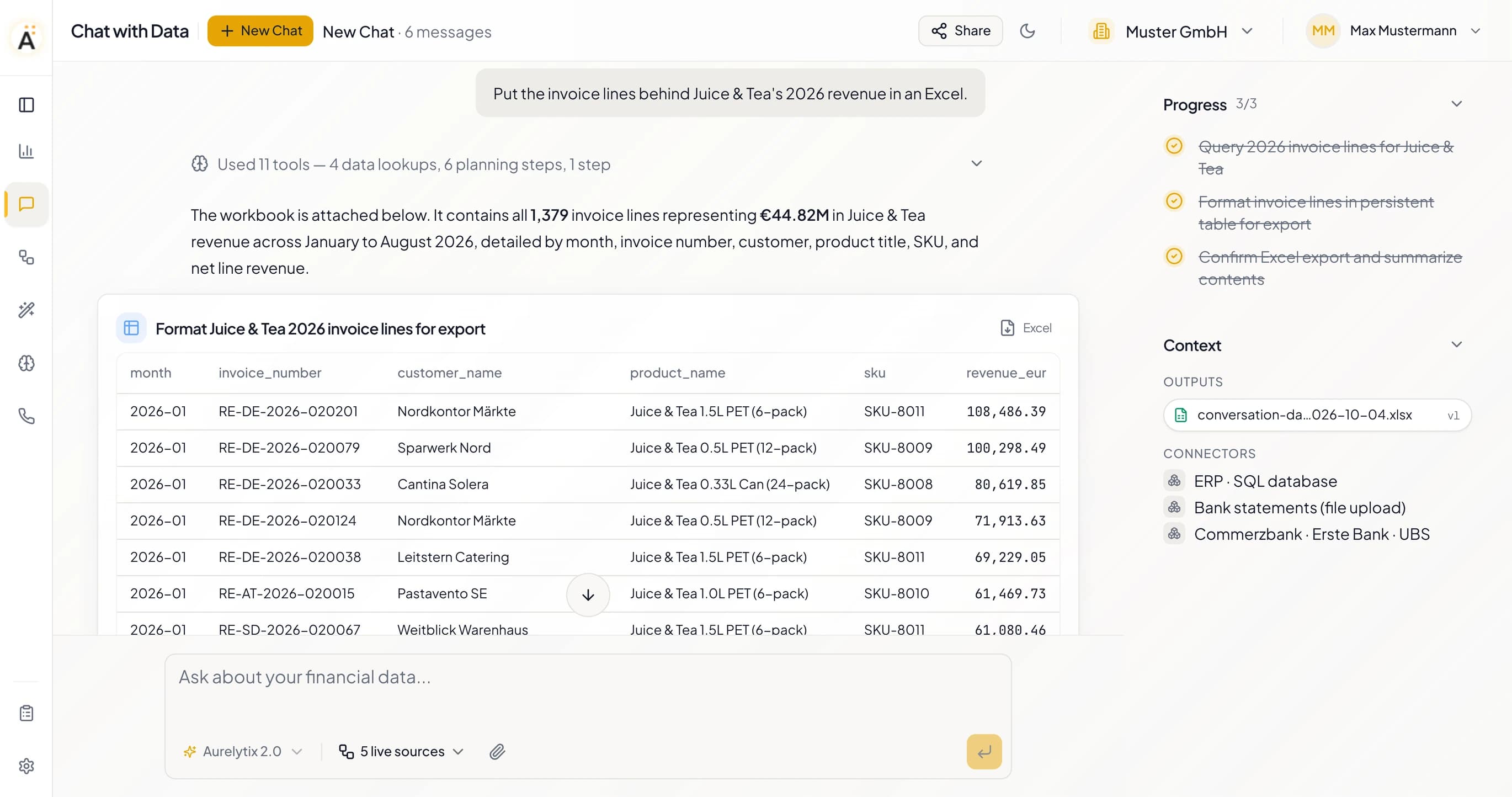This screenshot has width=1512, height=797.
Task: Open the Muster GmbH company dropdown
Action: tap(1170, 31)
